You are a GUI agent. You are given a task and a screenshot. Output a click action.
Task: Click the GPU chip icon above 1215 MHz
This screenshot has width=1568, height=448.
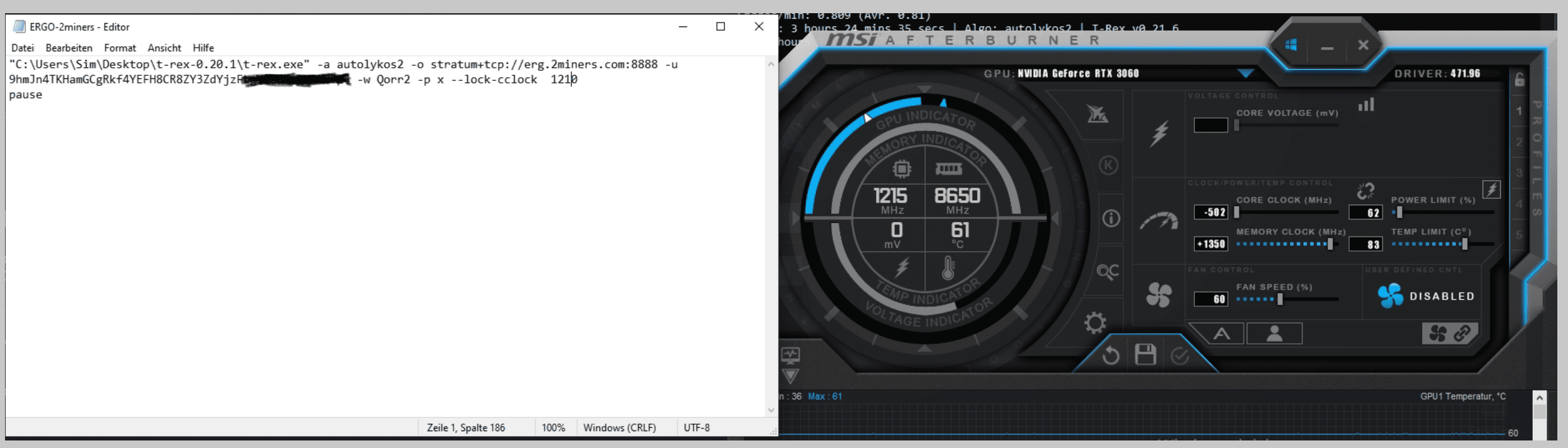pos(902,169)
